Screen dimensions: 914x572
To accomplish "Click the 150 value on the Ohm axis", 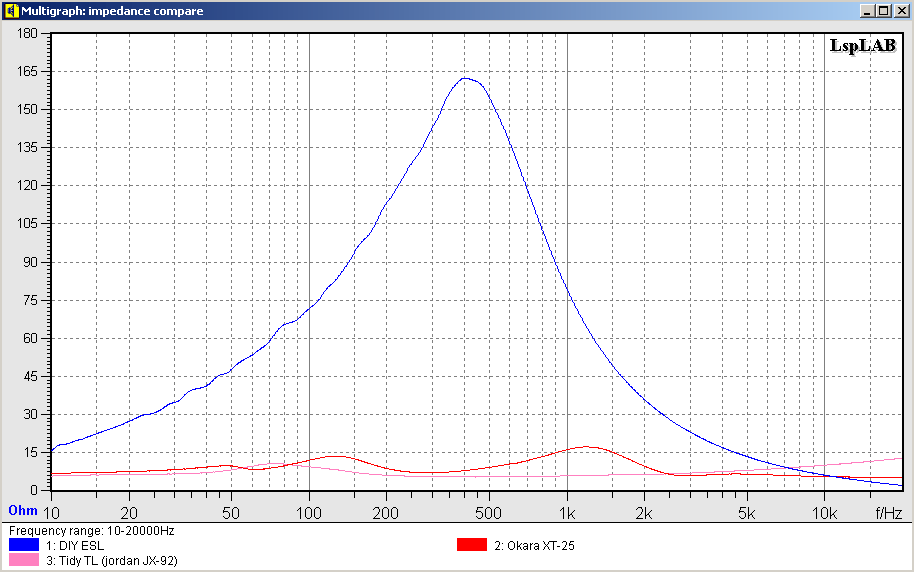I will coord(27,109).
